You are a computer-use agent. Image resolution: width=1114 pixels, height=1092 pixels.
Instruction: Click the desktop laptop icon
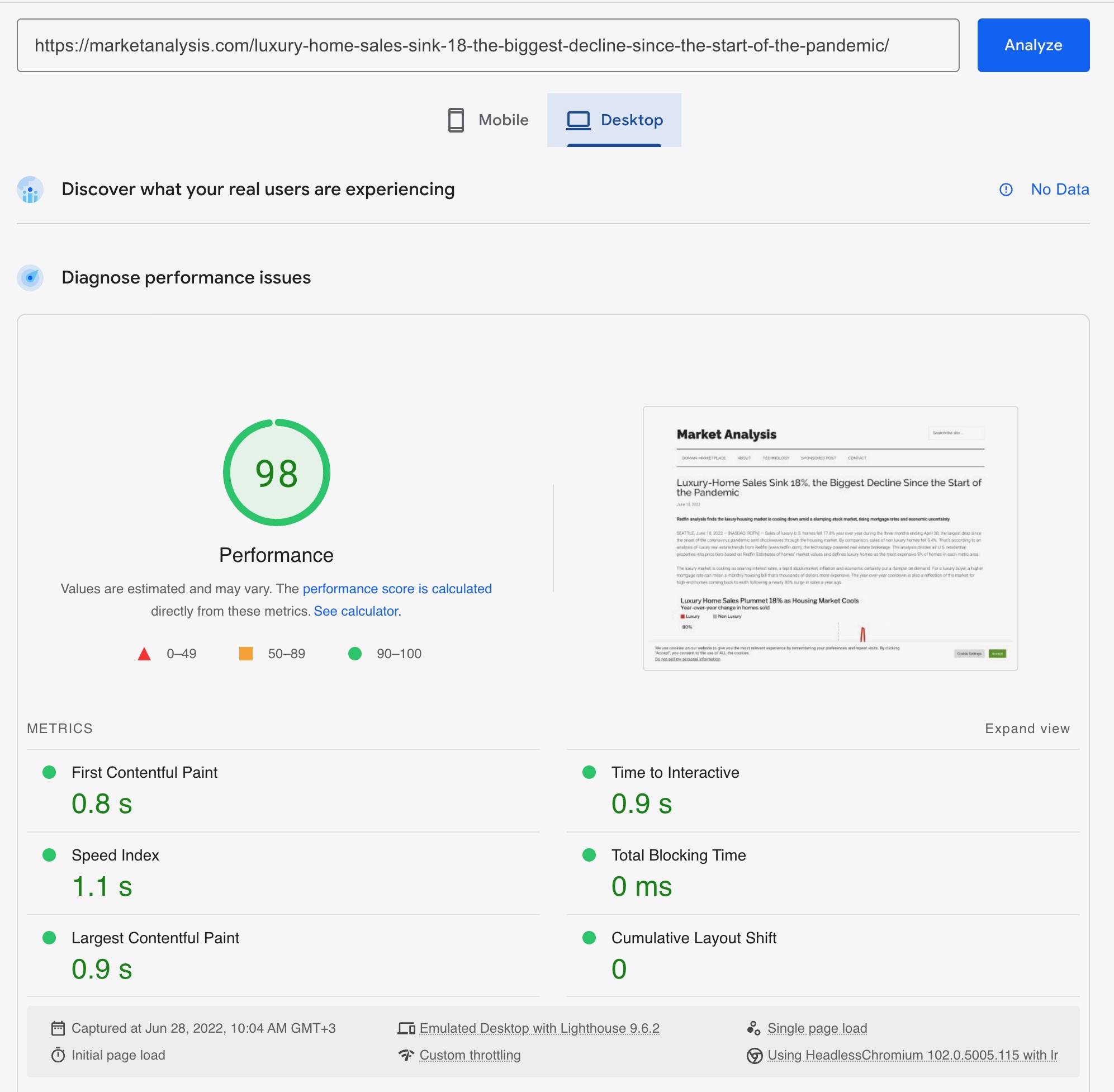pyautogui.click(x=578, y=120)
